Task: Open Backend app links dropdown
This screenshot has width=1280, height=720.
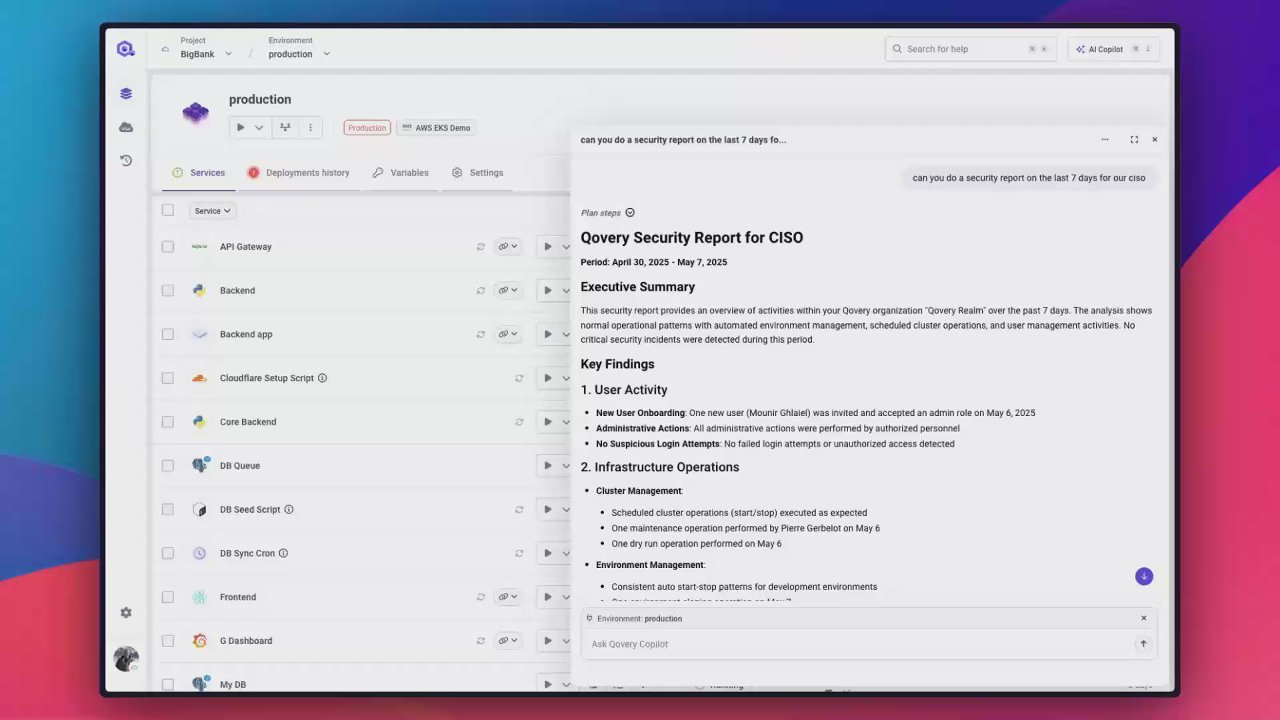Action: 508,334
